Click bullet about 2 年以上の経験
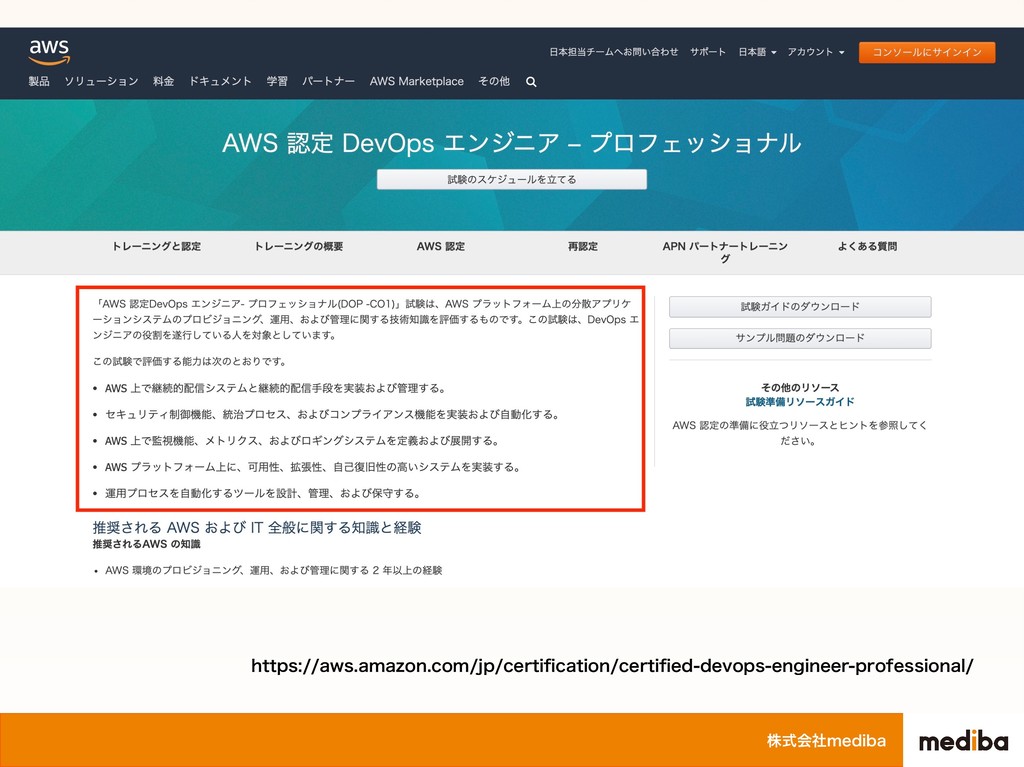Viewport: 1024px width, 767px height. [x=274, y=570]
